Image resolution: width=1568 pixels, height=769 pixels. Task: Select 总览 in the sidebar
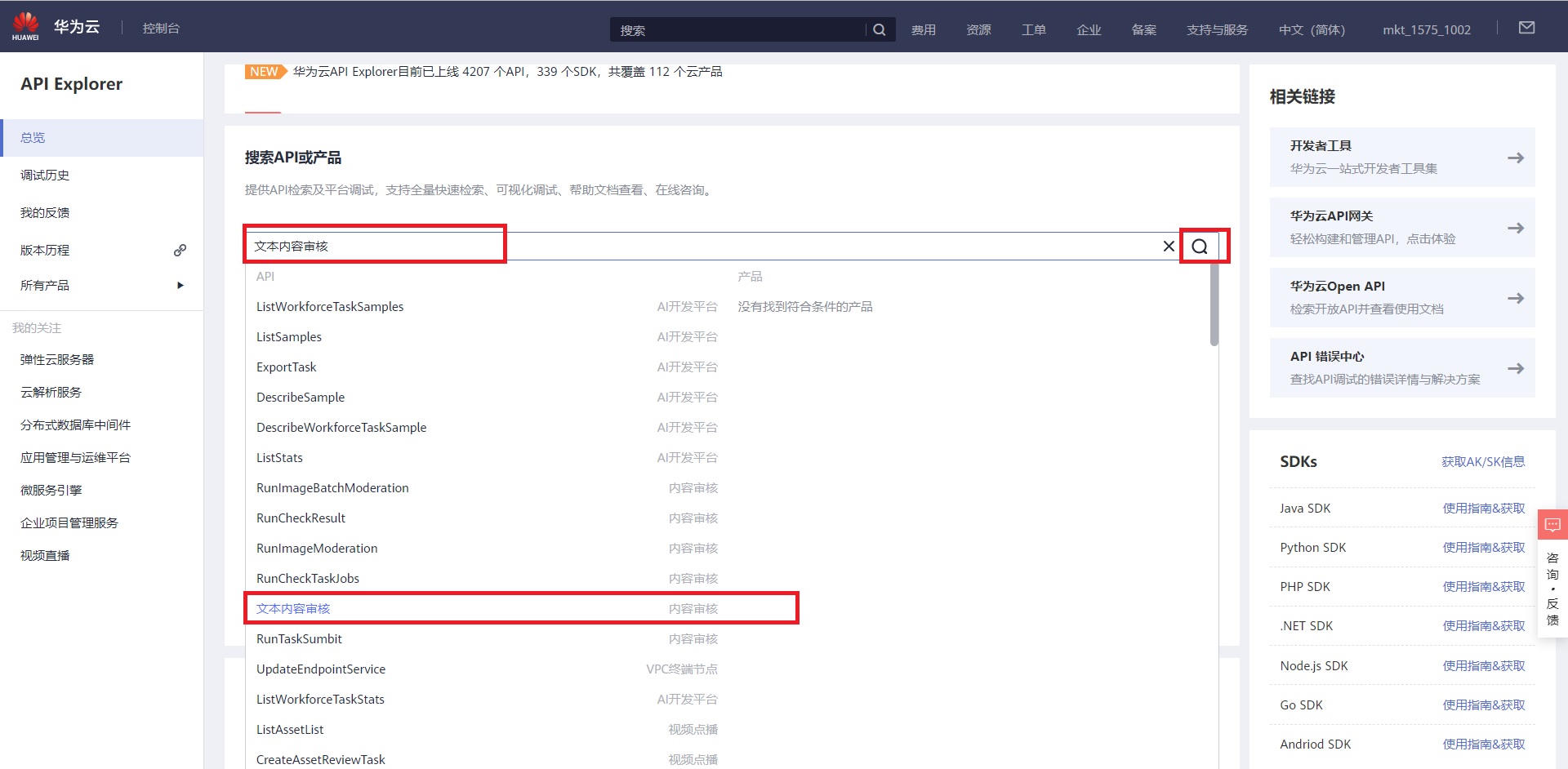tap(102, 137)
